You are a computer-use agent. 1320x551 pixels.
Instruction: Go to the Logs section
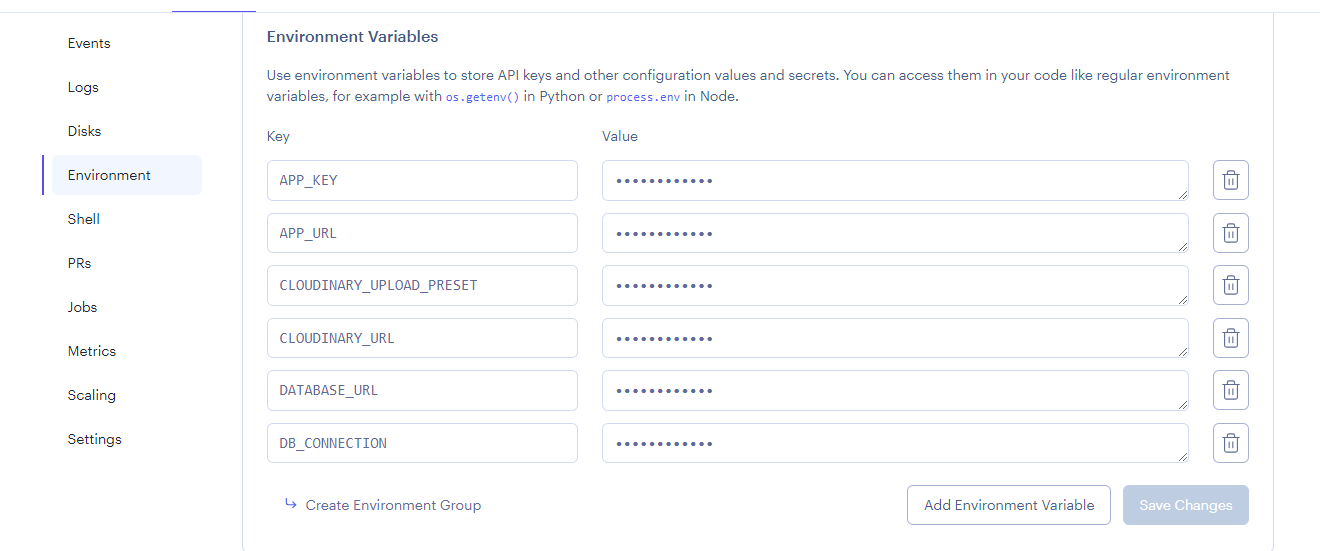coord(83,87)
